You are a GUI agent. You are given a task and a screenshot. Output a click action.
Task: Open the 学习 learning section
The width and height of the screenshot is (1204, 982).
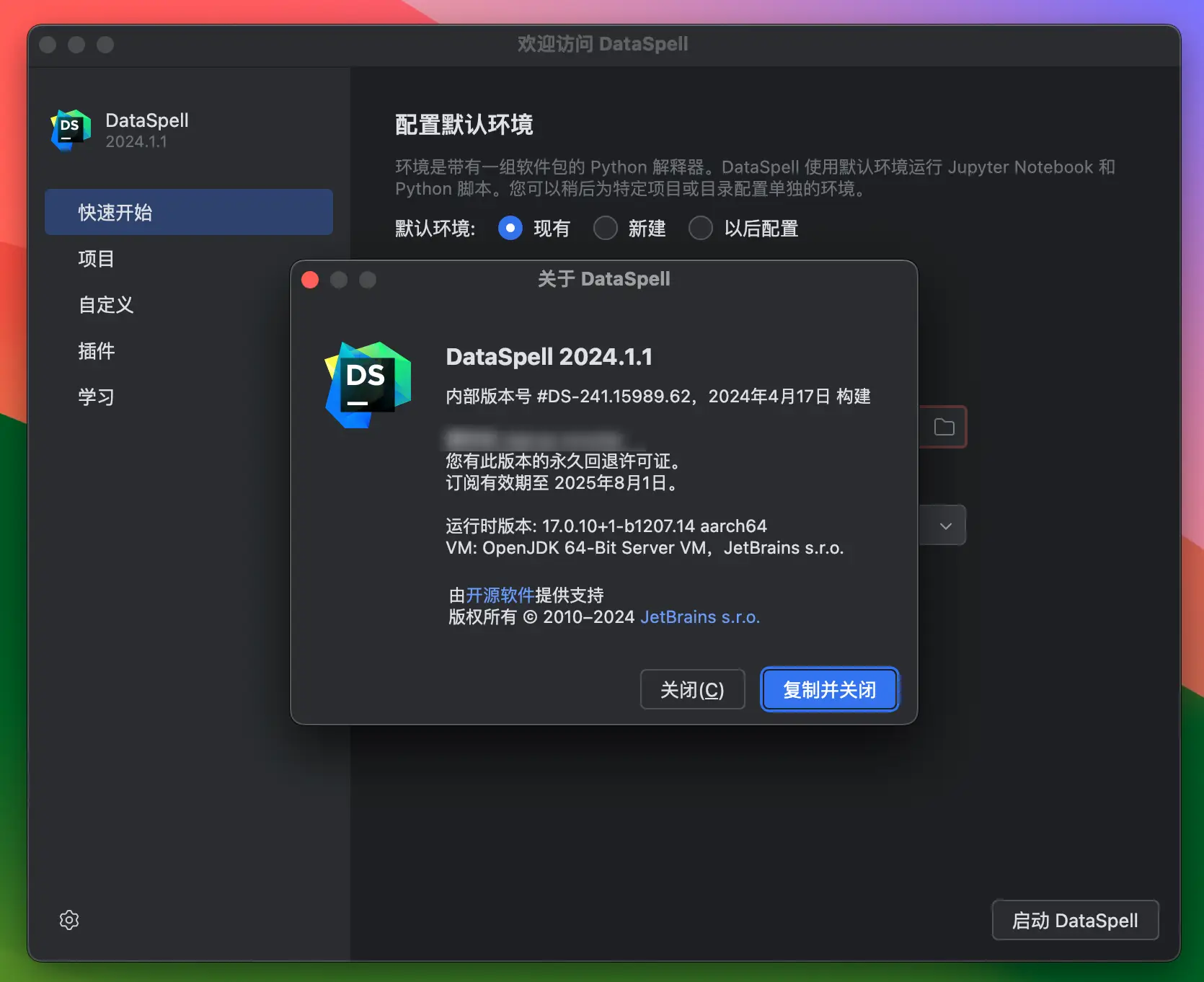pyautogui.click(x=97, y=397)
